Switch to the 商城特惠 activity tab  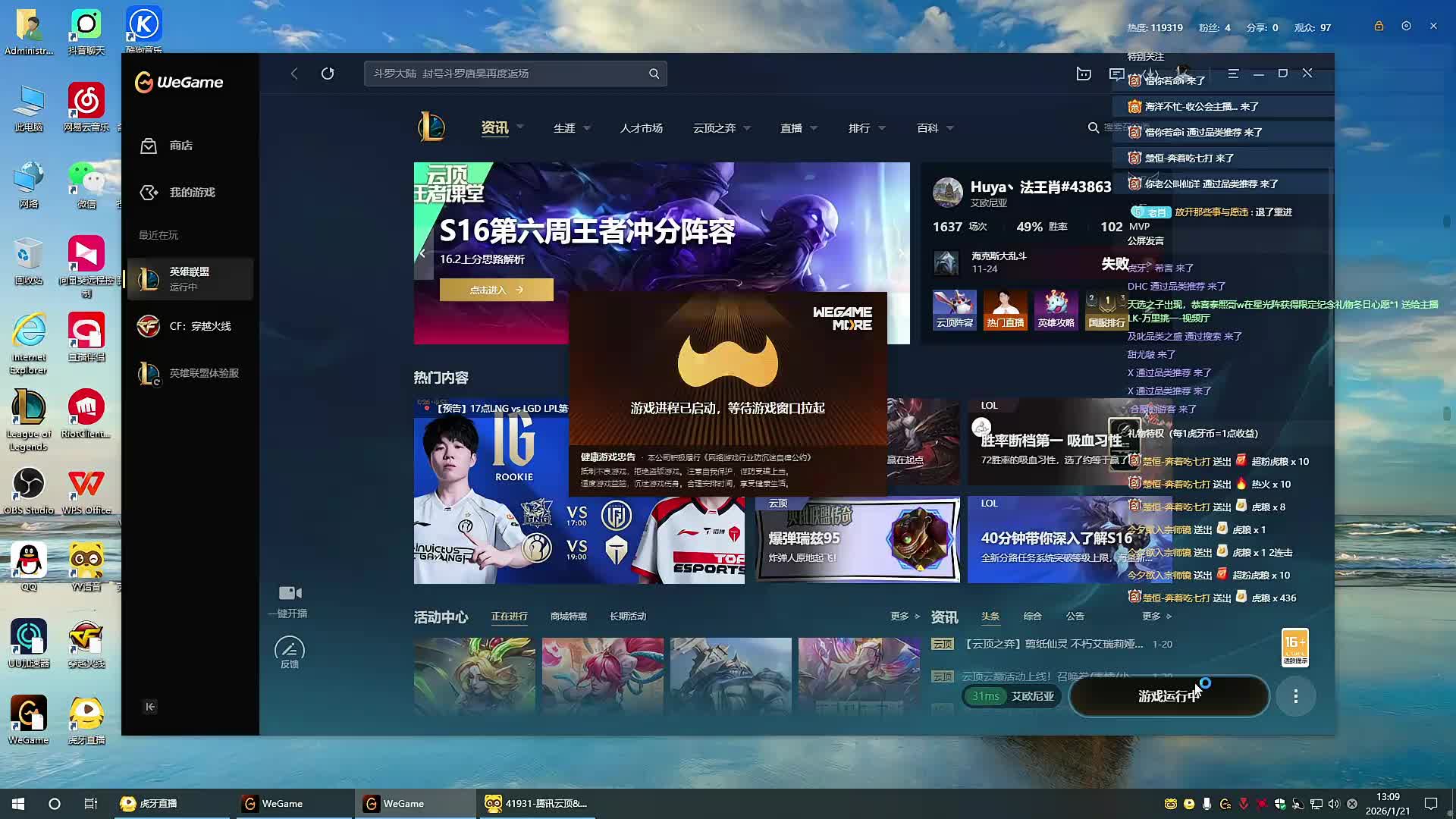(x=568, y=617)
